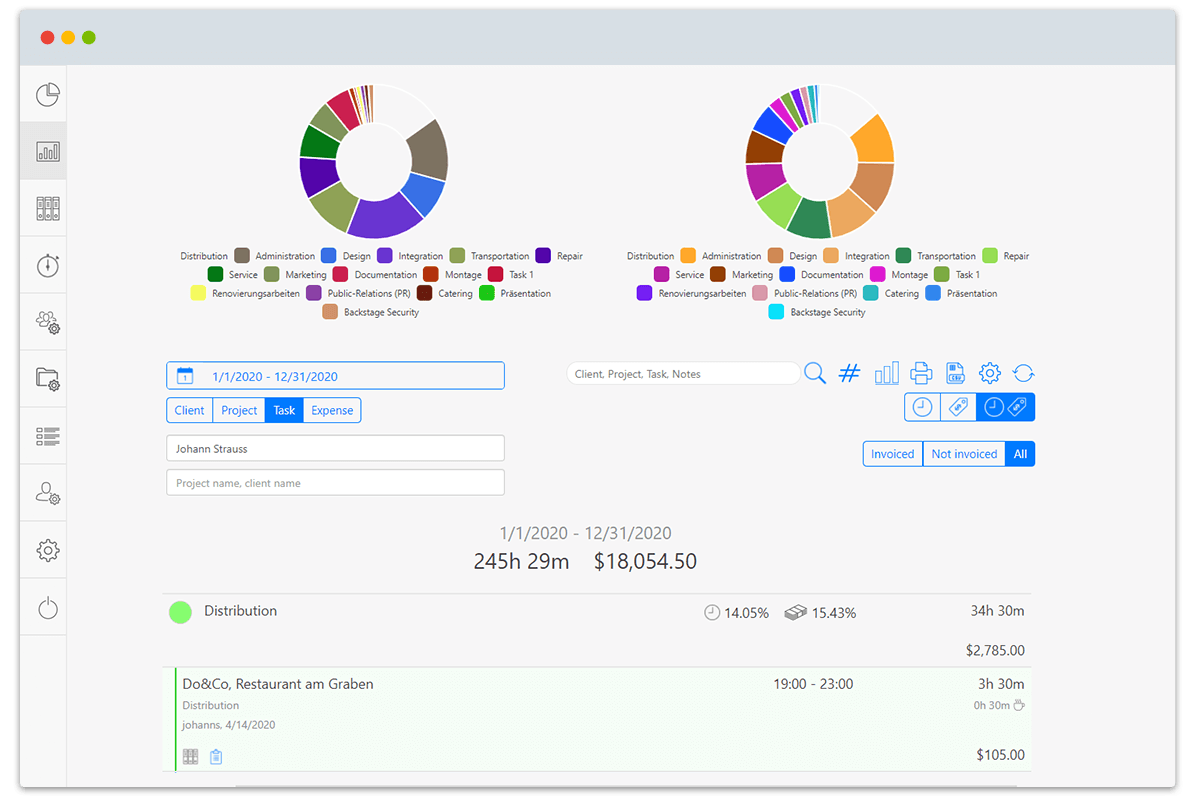Click the green Distribution color circle
The height and width of the screenshot is (800, 1200).
click(180, 612)
